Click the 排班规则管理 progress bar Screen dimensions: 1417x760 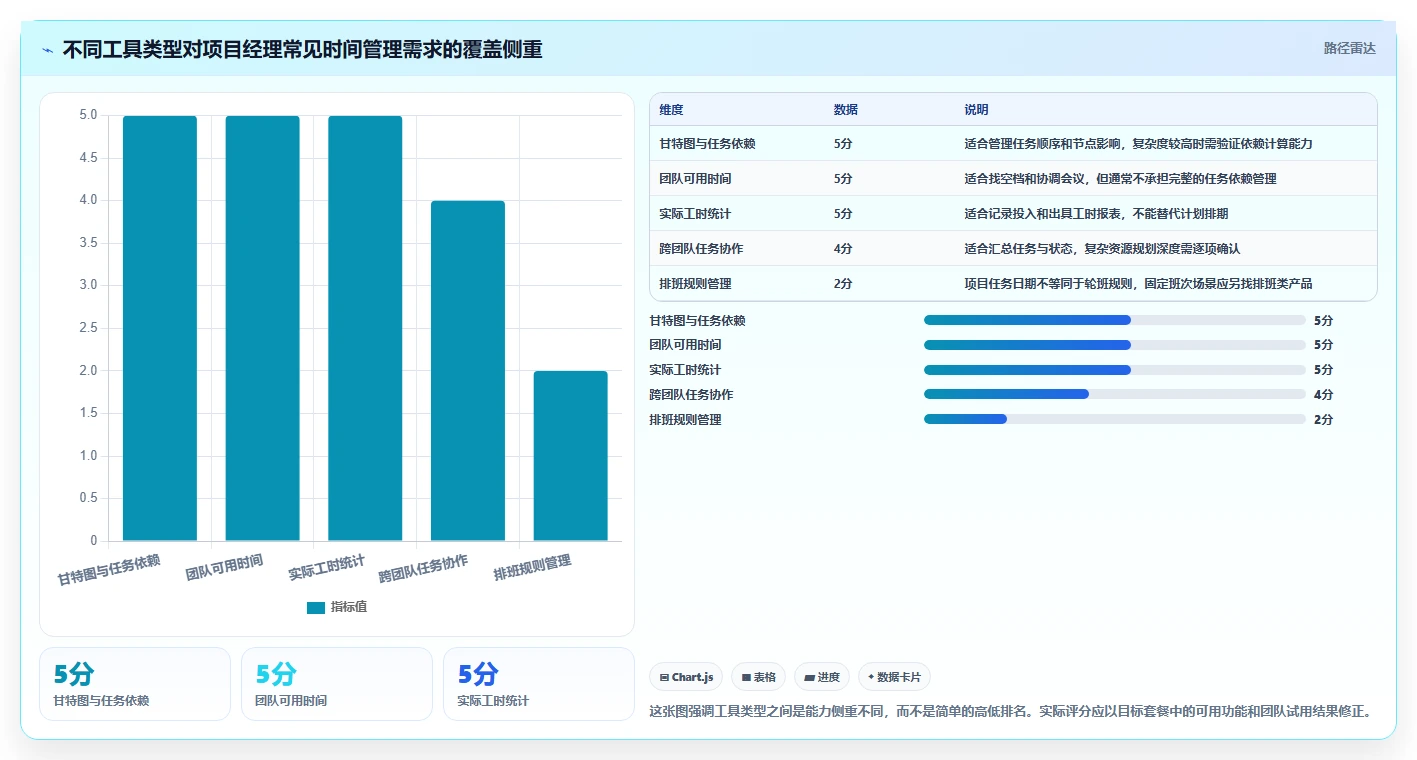click(x=1115, y=419)
